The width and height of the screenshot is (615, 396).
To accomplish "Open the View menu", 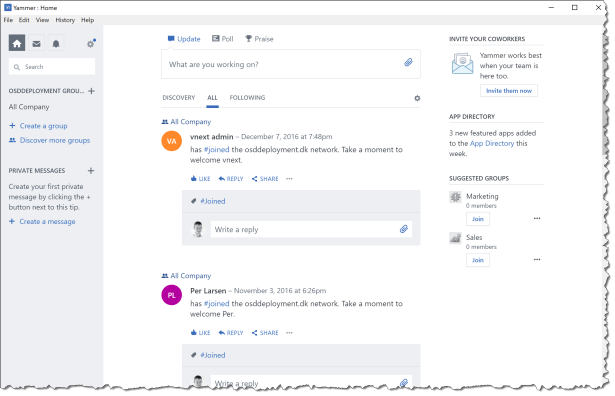I will click(42, 20).
